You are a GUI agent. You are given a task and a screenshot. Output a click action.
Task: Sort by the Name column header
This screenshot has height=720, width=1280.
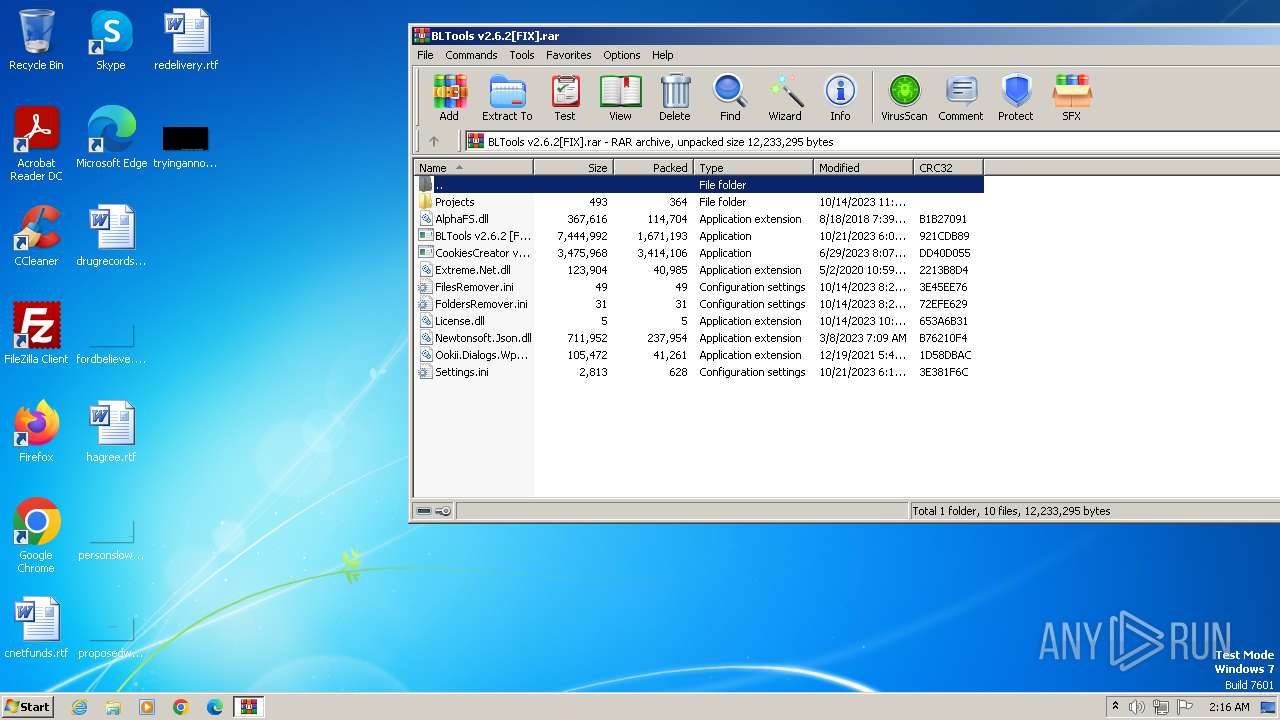coord(474,168)
